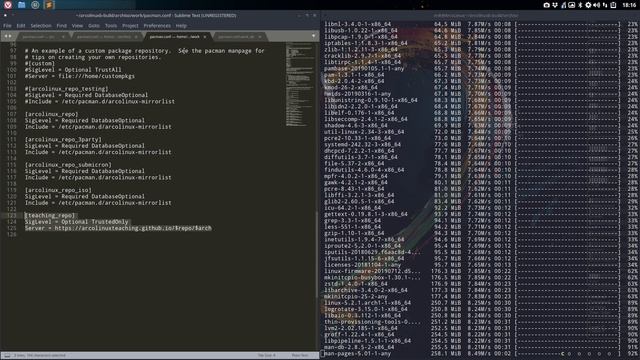This screenshot has height=360, width=640.
Task: Open the Plain Text syntax selector
Action: 300,356
